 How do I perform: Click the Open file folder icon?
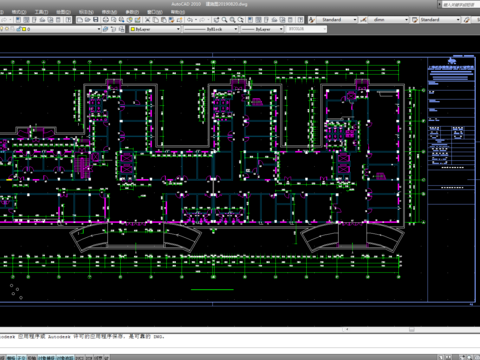pos(88,20)
